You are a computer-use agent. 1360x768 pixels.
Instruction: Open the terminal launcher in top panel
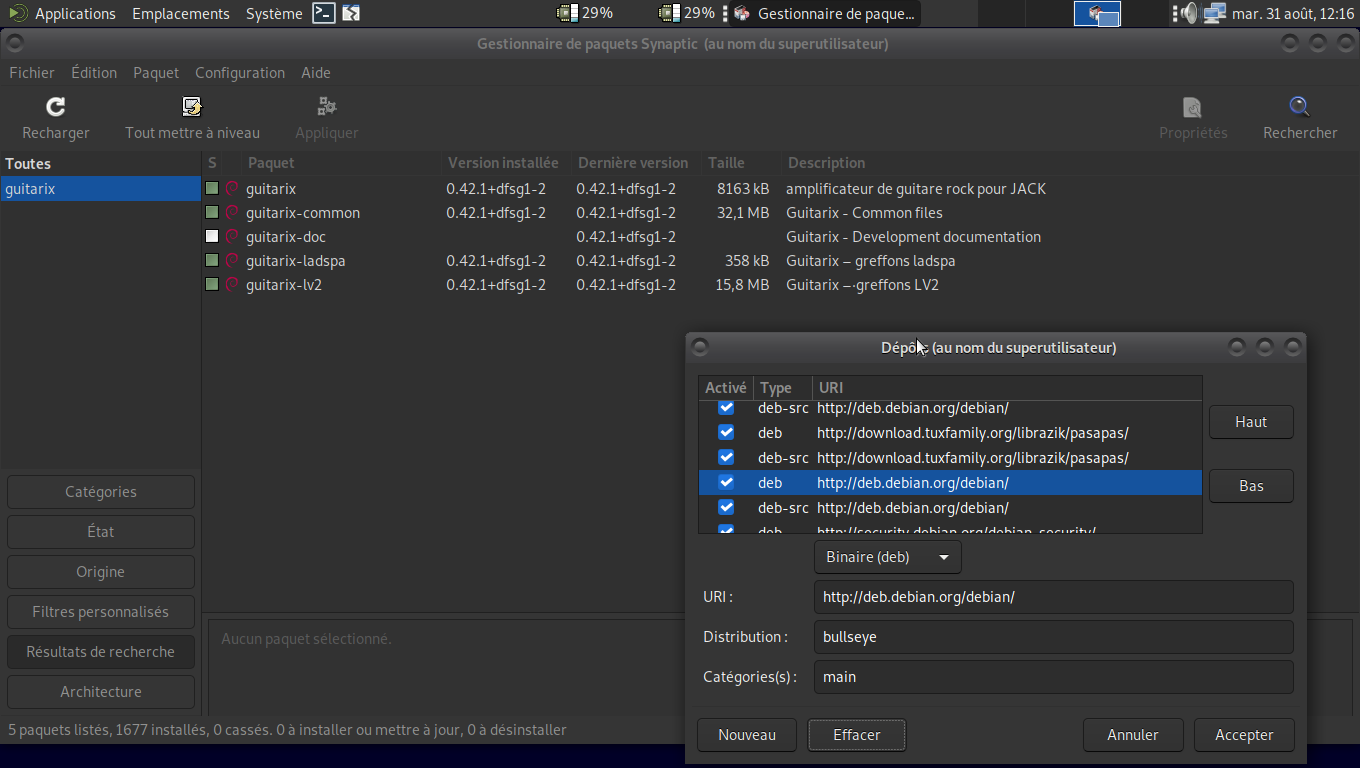(x=323, y=13)
